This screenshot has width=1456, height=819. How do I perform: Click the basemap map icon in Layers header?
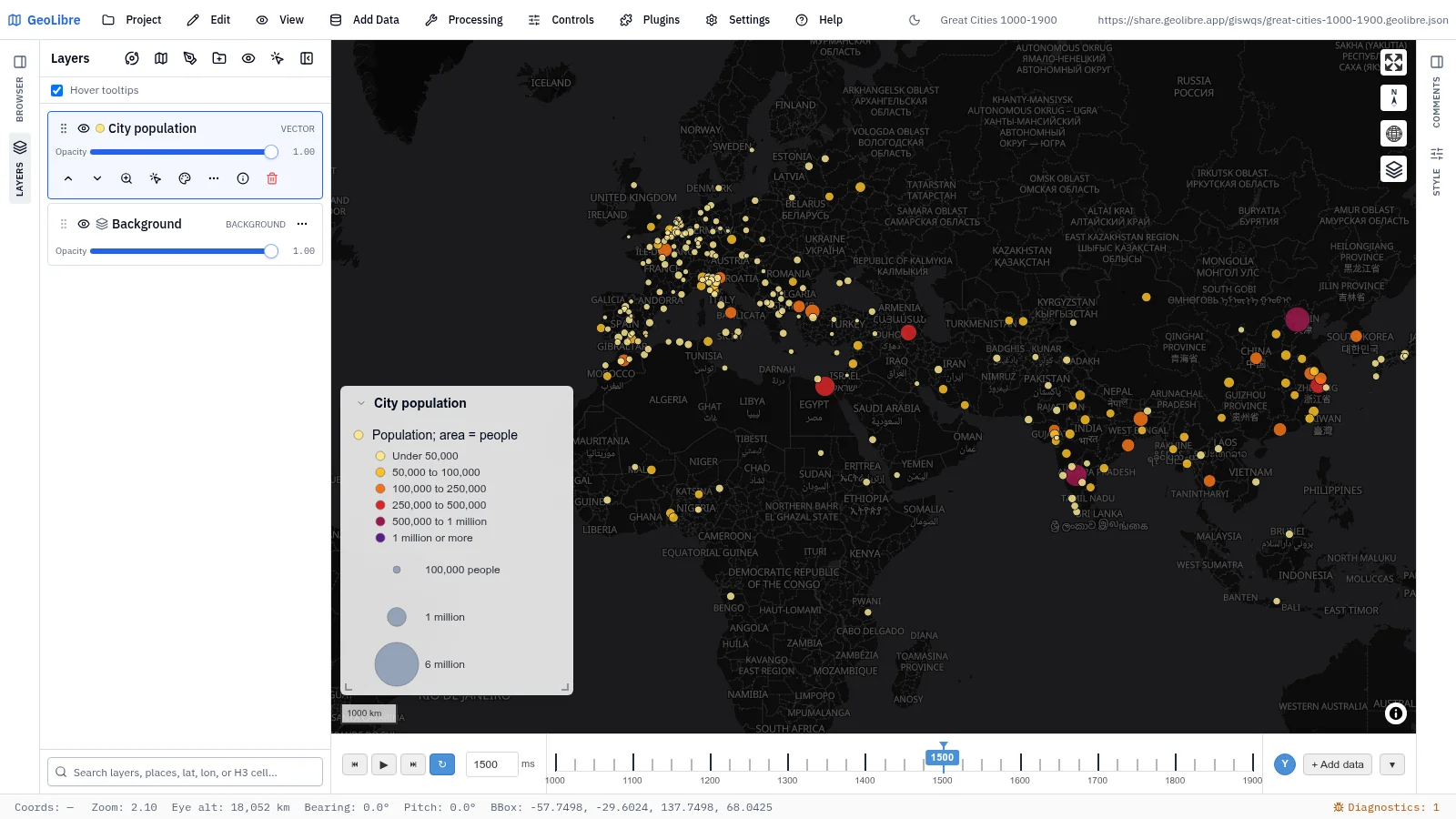pyautogui.click(x=161, y=58)
